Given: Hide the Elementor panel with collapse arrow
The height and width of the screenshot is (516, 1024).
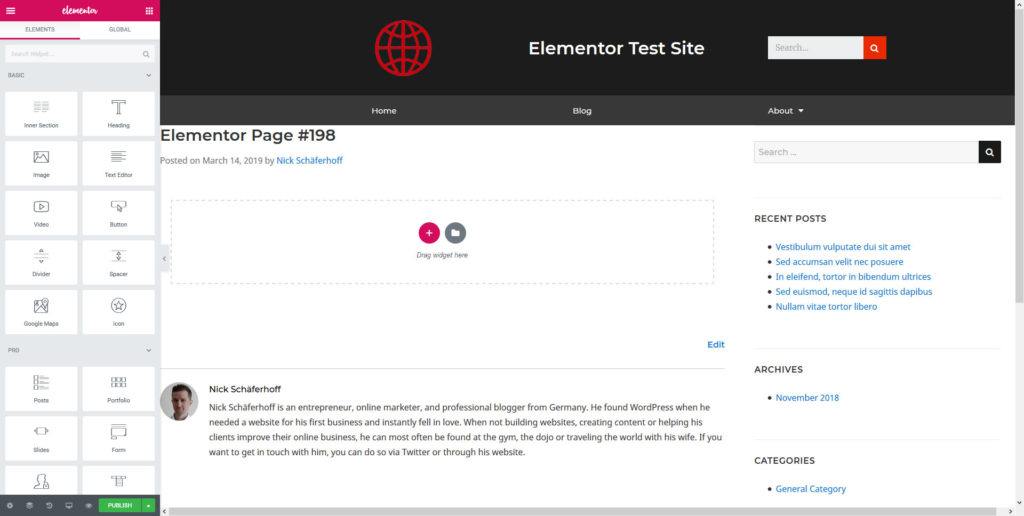Looking at the screenshot, I should pos(164,259).
